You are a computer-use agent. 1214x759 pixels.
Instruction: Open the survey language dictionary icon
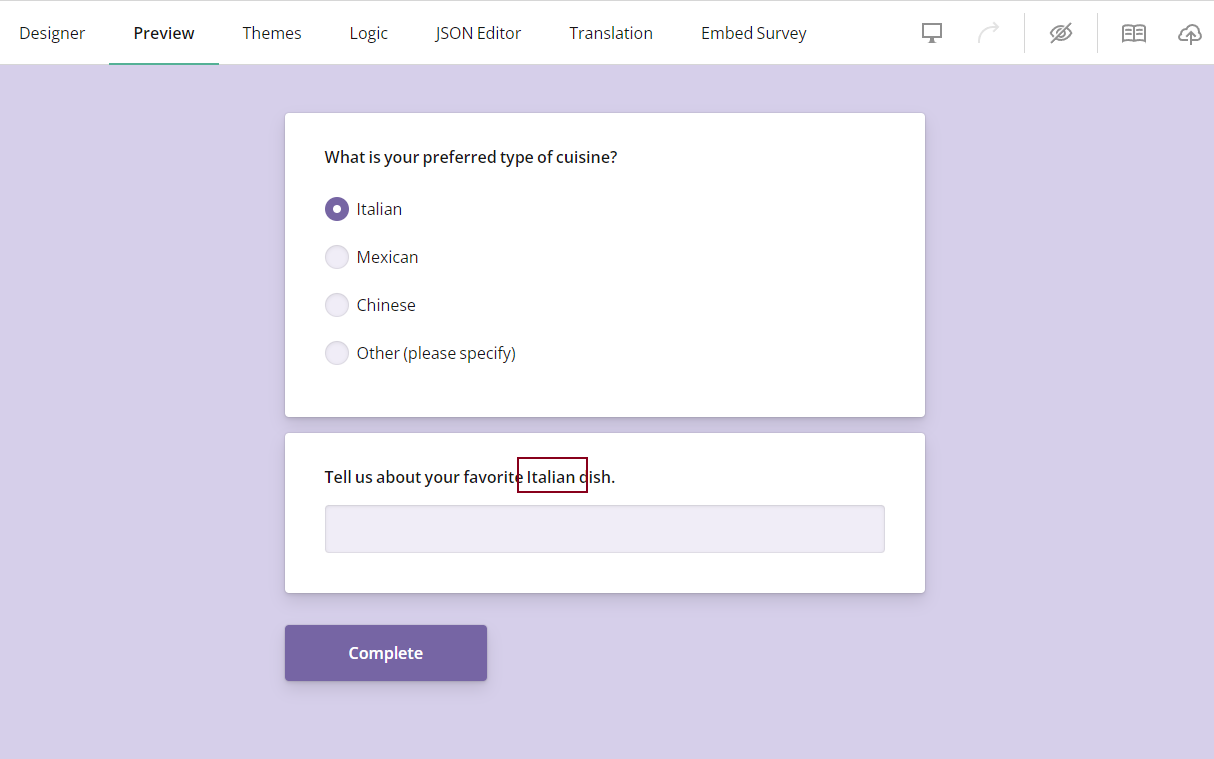point(1133,32)
